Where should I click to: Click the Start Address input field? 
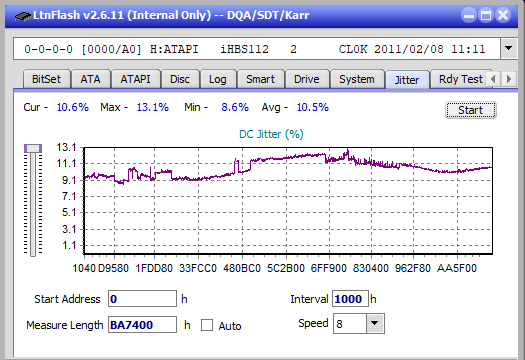(142, 299)
